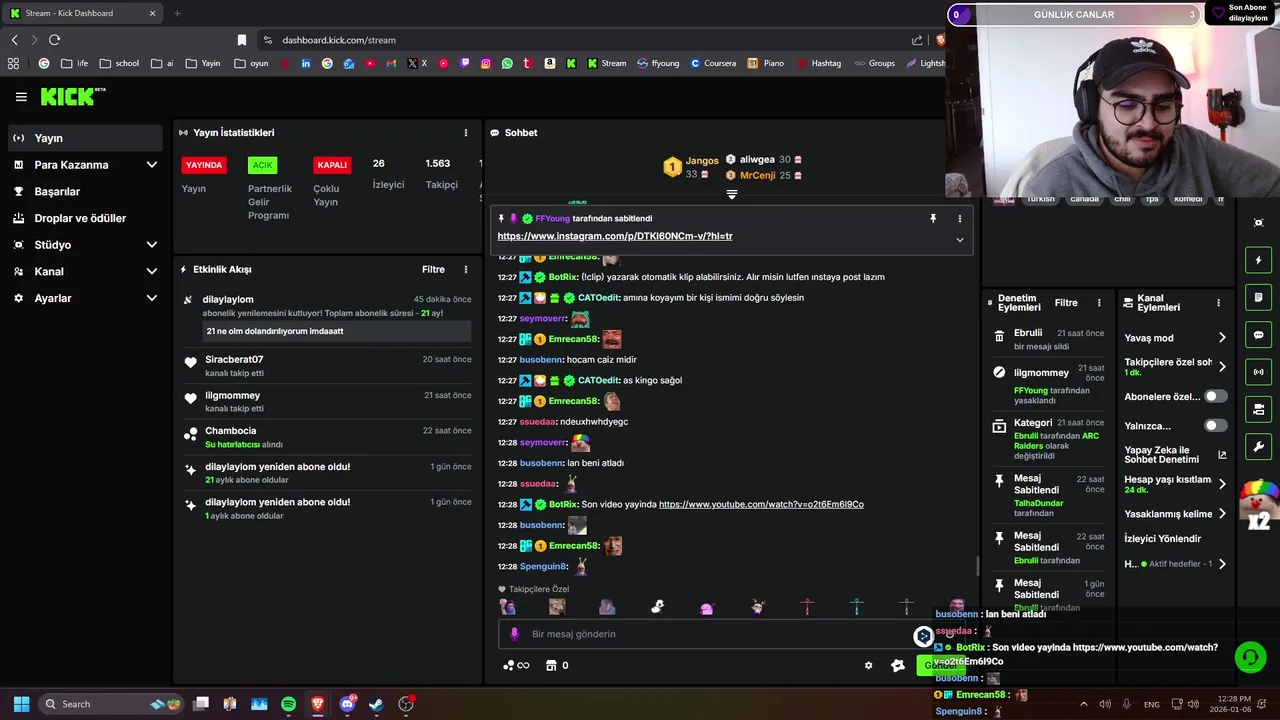Collapse the chat leaderboard with the arrow under it
The height and width of the screenshot is (720, 1280).
(x=732, y=194)
